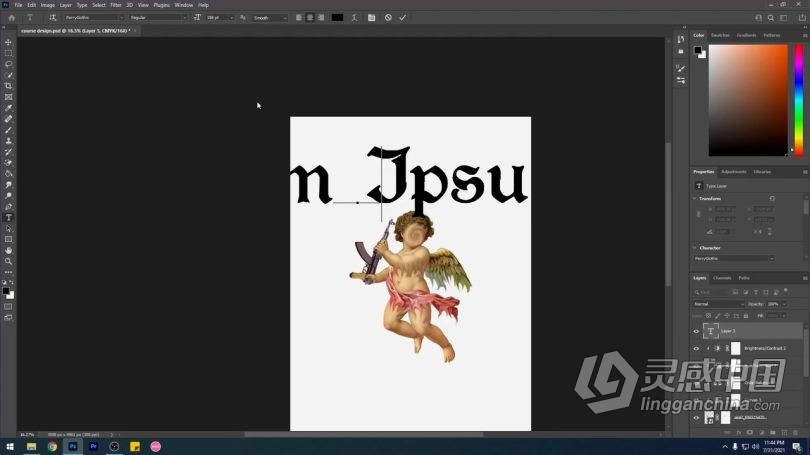Hide the Layer 3 text layer
Screen dimensions: 810x455
point(696,331)
